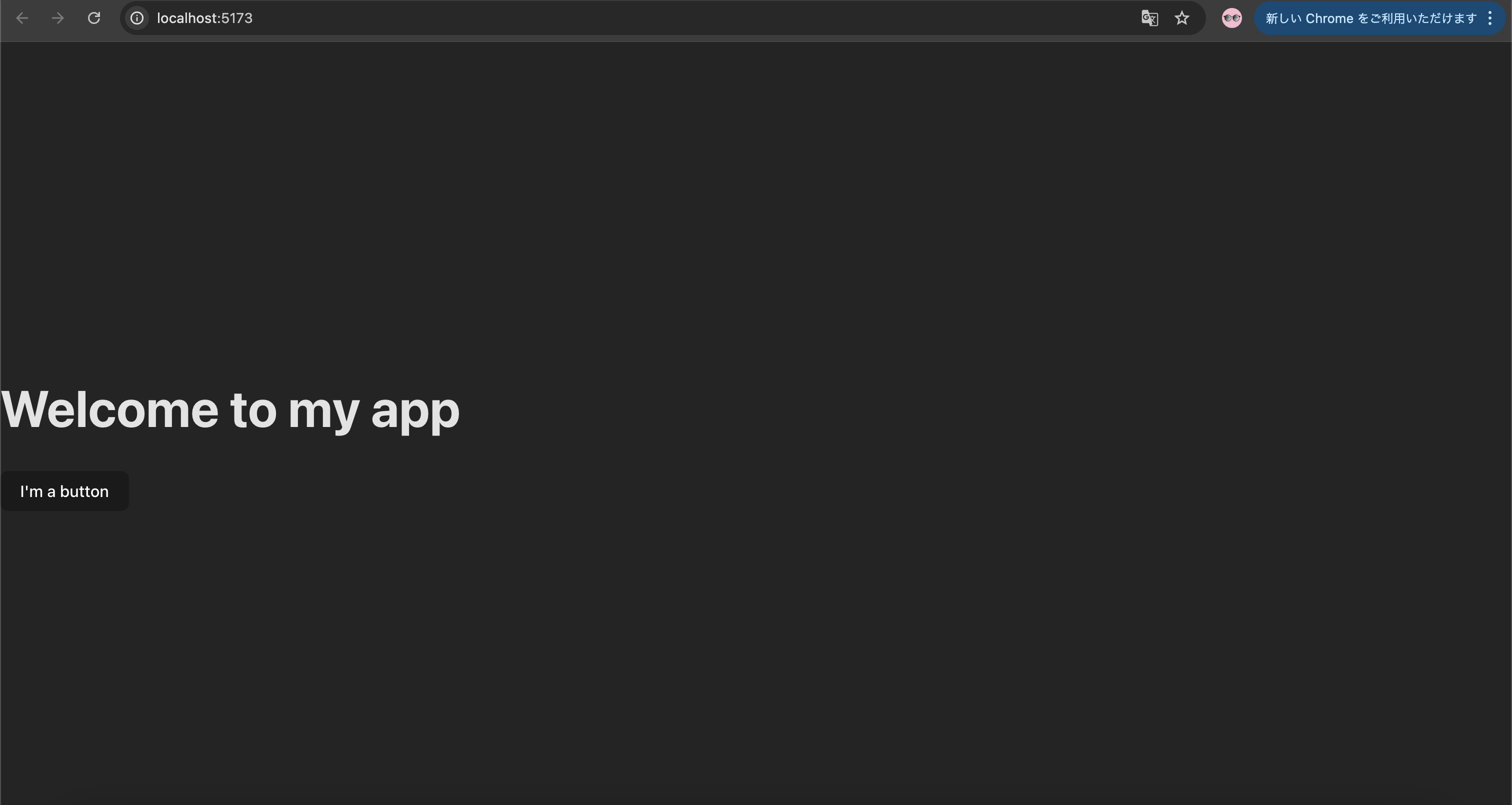
Task: Click the 新しい Chrome をご利用いただけます chip
Action: point(1370,18)
